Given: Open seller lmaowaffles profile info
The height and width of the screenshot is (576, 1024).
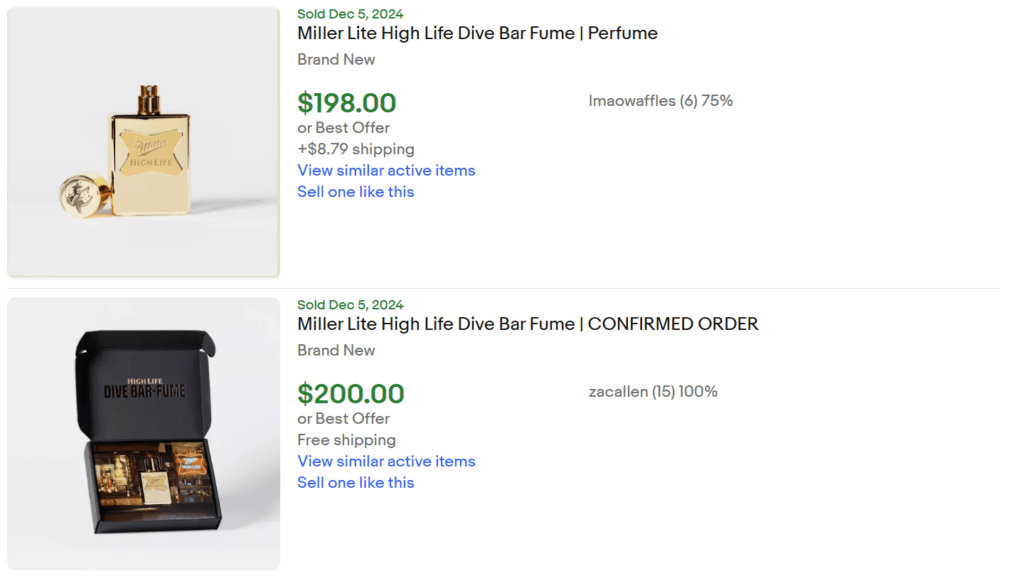Looking at the screenshot, I should (x=660, y=101).
